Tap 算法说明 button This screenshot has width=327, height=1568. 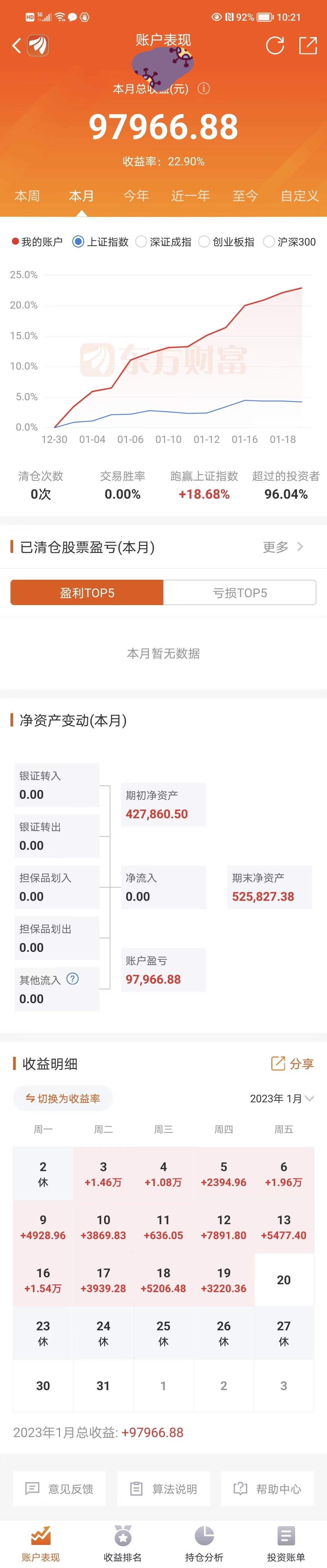coord(163,1489)
